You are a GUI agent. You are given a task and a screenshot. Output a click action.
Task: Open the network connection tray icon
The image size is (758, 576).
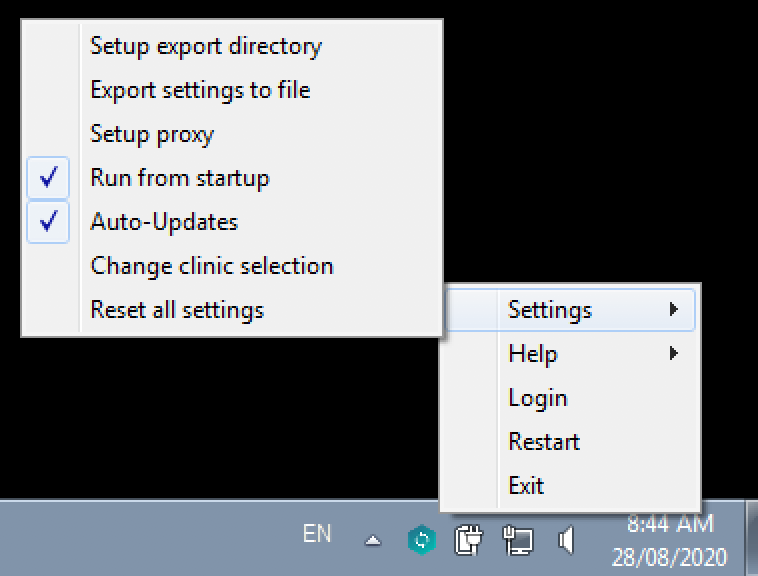(x=518, y=541)
